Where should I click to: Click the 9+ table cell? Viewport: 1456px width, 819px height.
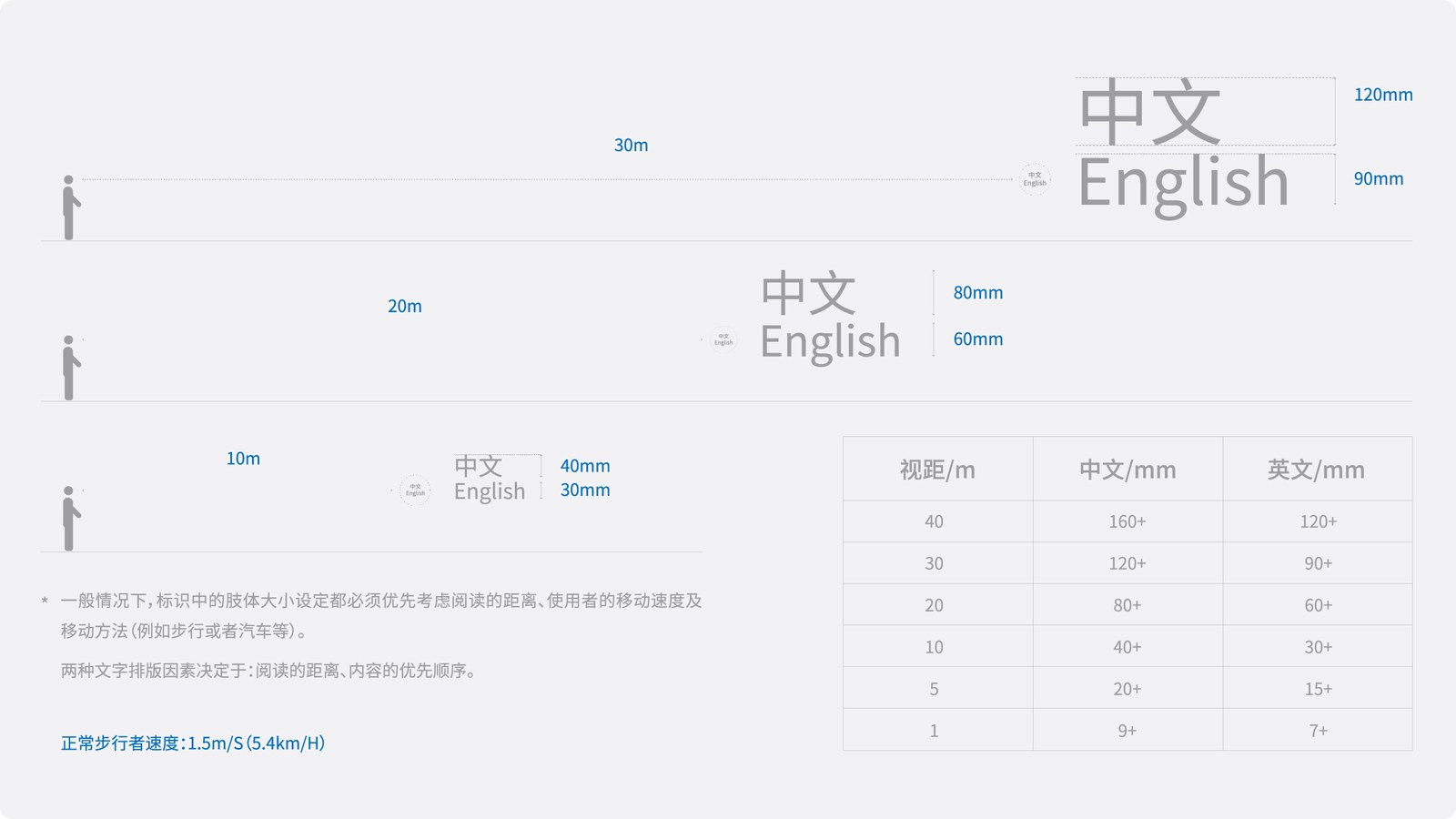[1127, 731]
